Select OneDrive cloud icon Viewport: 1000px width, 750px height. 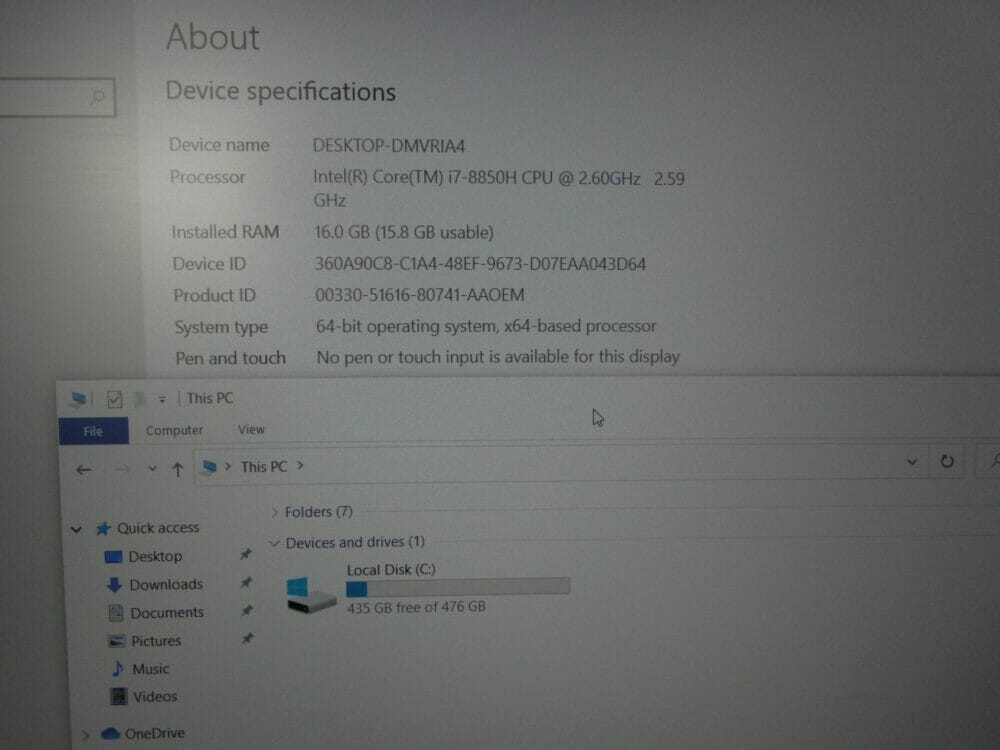click(110, 733)
